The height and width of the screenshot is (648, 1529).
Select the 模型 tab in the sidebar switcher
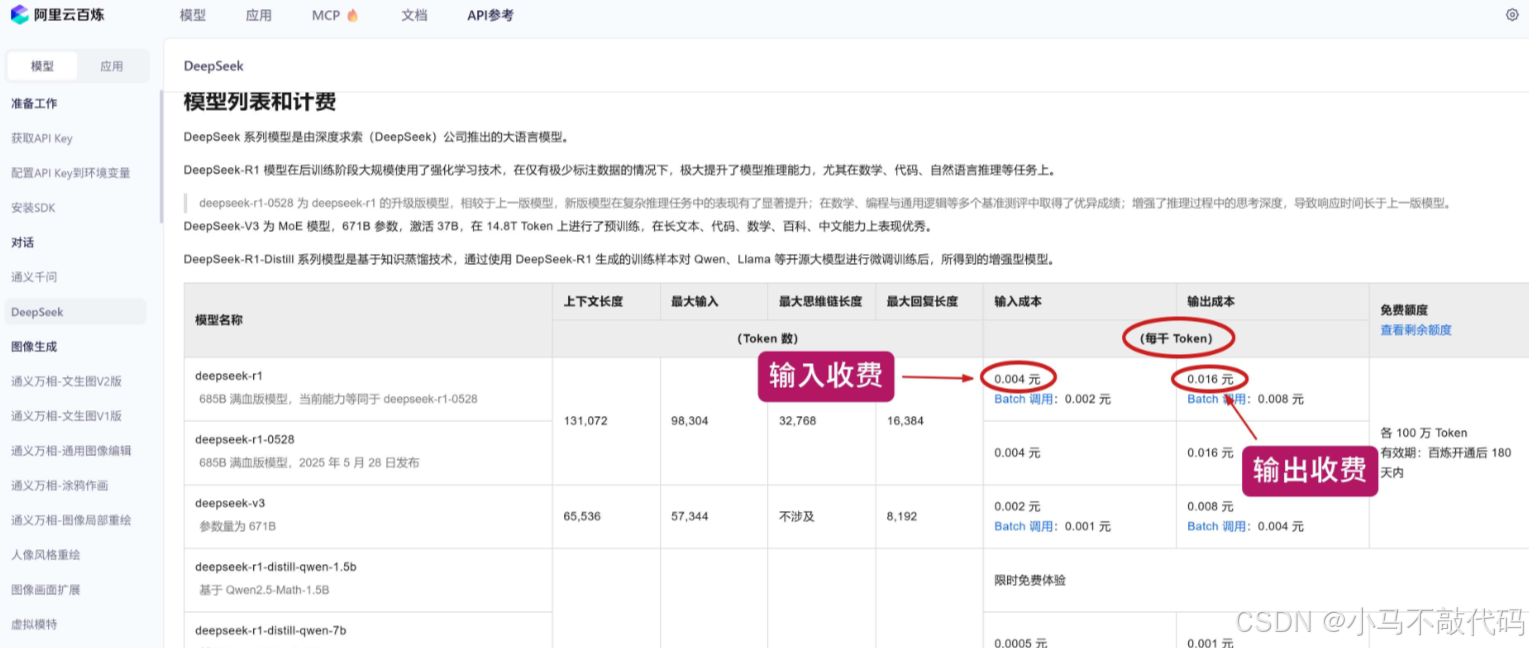(x=42, y=66)
